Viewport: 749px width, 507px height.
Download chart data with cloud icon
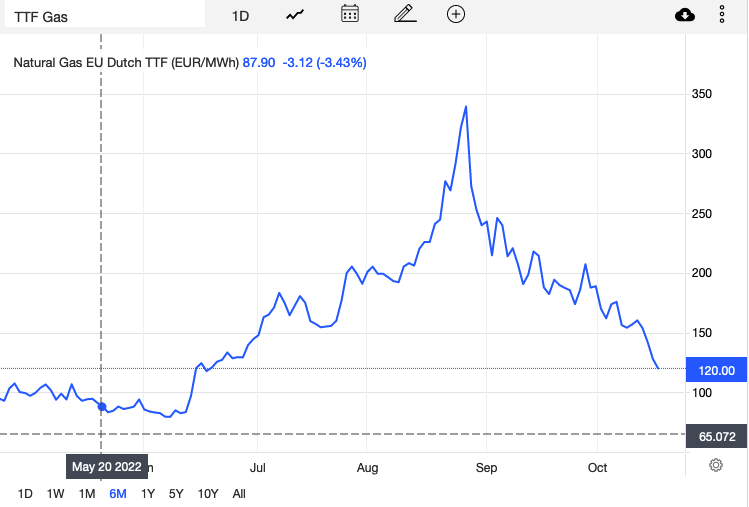pyautogui.click(x=685, y=15)
